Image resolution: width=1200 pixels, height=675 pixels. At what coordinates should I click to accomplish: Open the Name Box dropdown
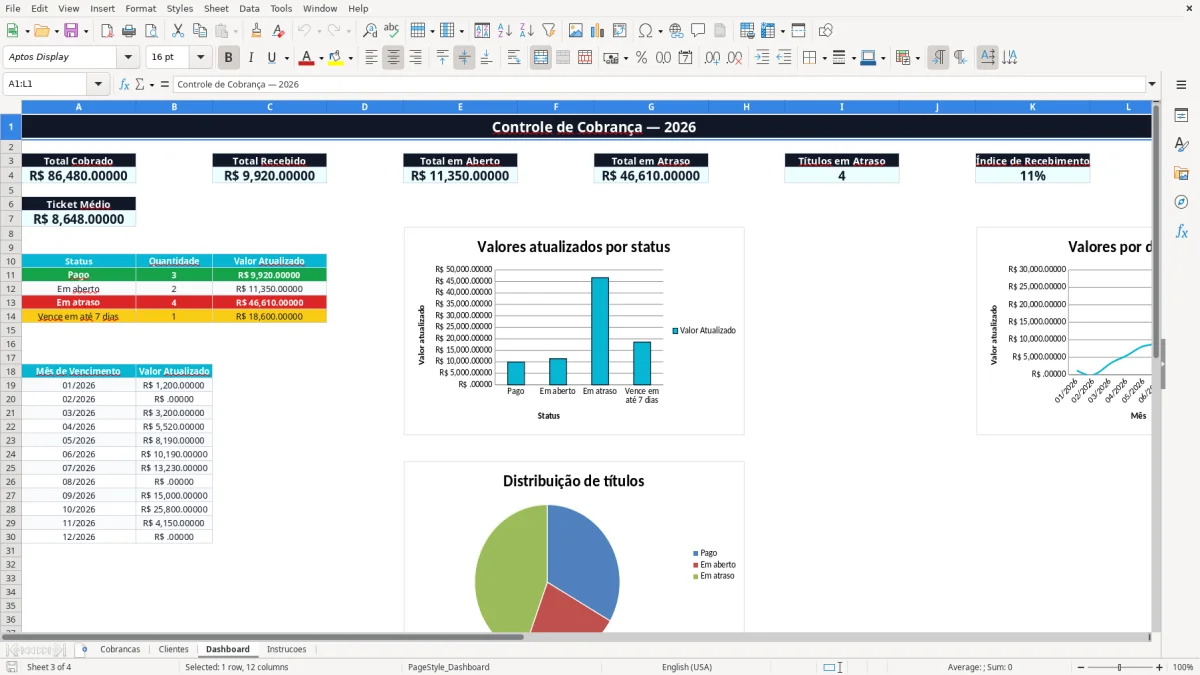(98, 84)
